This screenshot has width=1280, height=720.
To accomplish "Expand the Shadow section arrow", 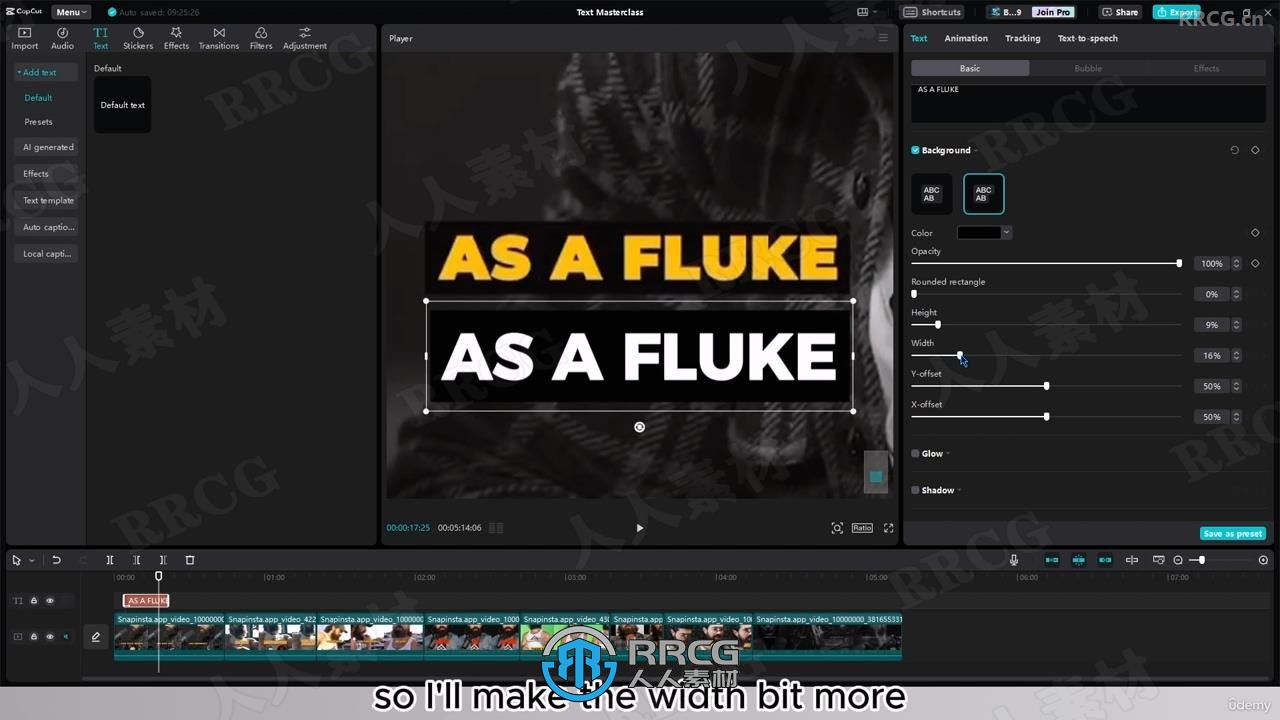I will pyautogui.click(x=959, y=490).
